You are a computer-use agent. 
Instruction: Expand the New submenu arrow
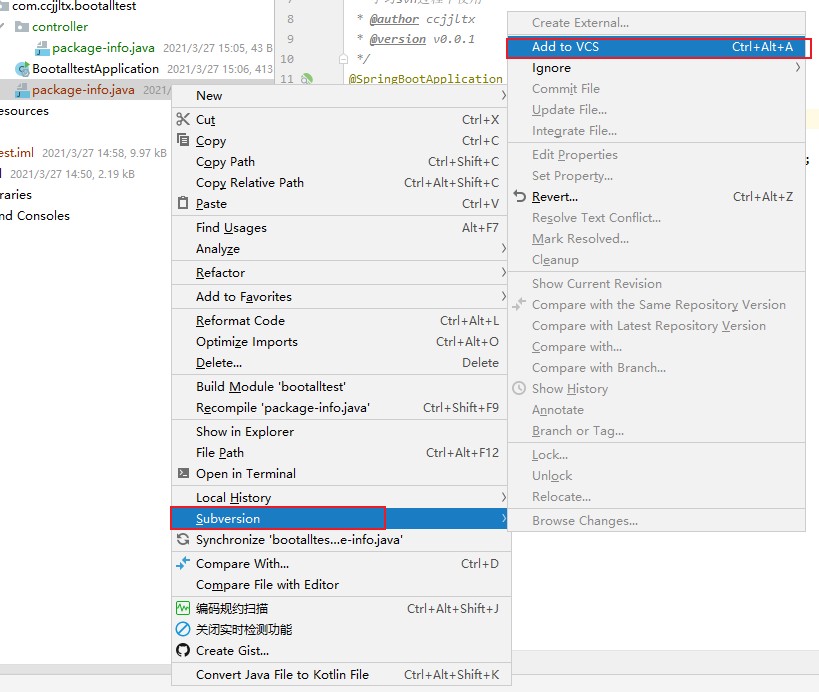pyautogui.click(x=504, y=96)
